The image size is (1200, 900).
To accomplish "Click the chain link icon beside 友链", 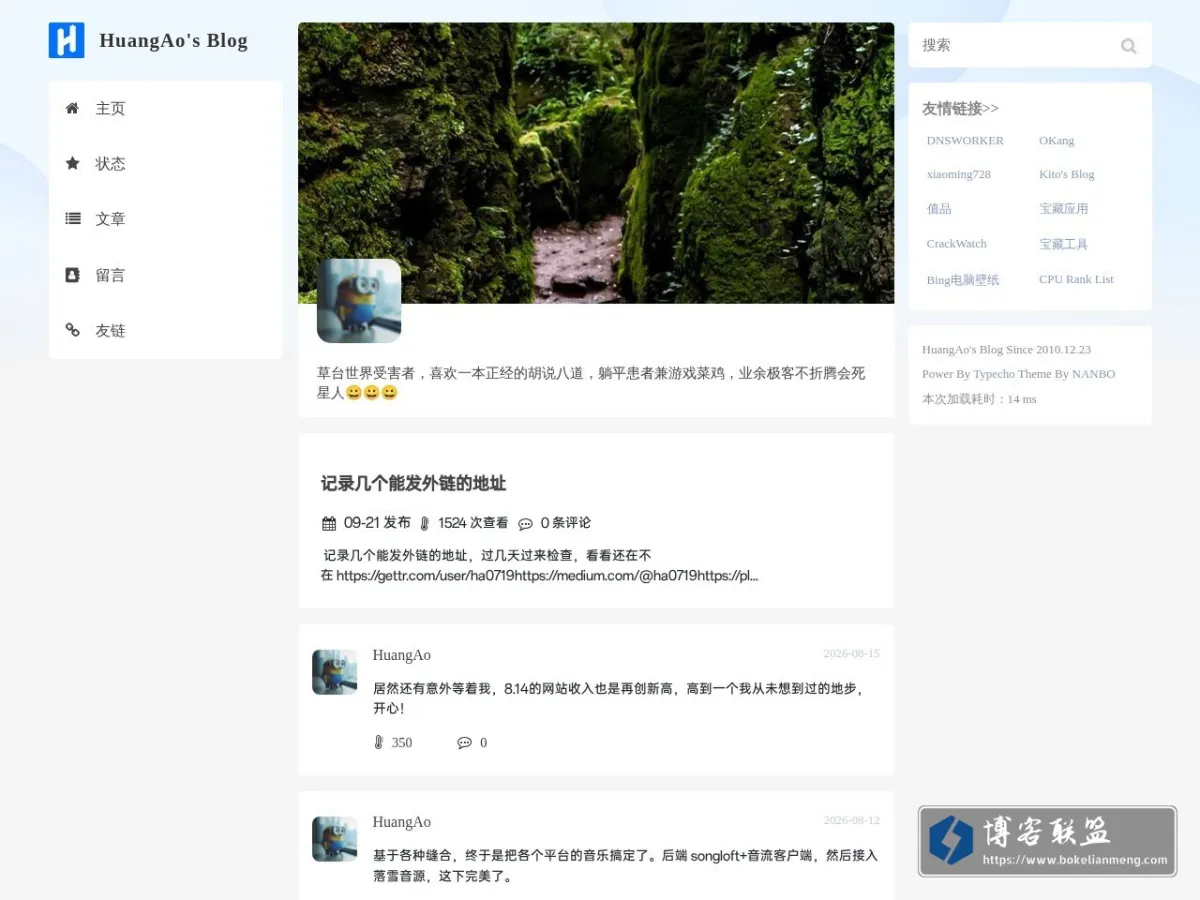I will (x=72, y=330).
